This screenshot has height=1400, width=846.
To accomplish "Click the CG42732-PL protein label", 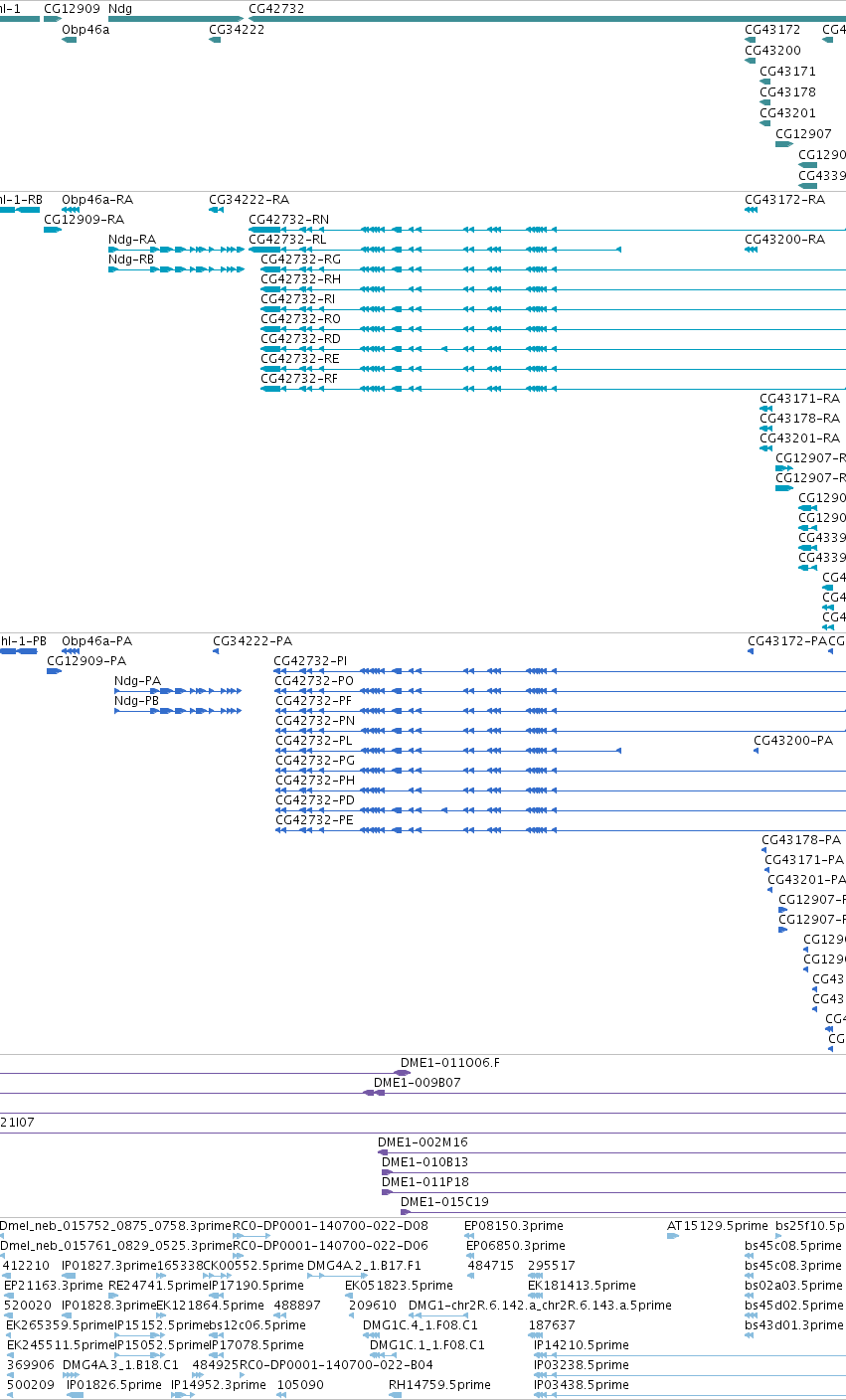I will click(313, 741).
